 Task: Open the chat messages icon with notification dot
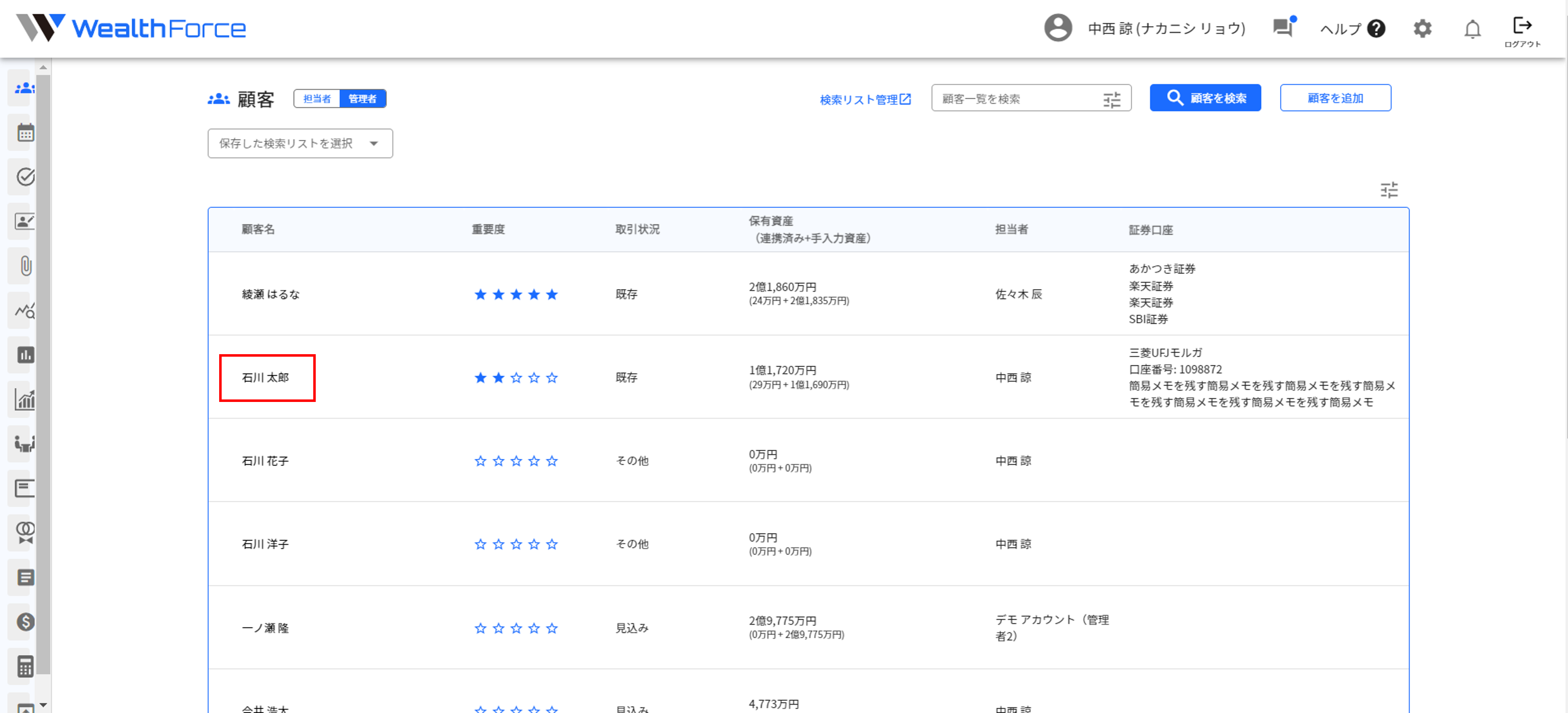pyautogui.click(x=1284, y=27)
